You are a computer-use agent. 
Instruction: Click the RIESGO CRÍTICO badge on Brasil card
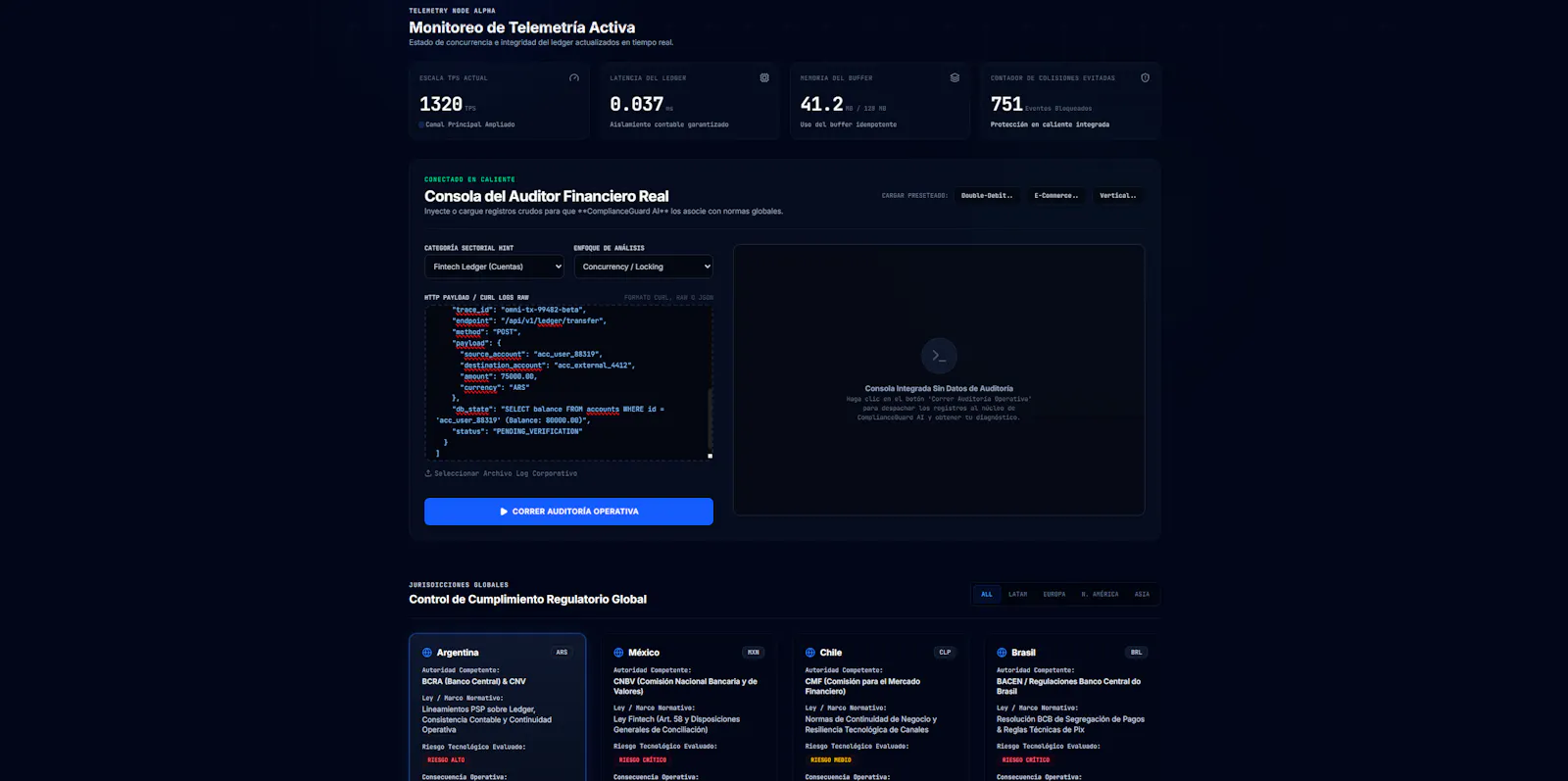[1026, 760]
